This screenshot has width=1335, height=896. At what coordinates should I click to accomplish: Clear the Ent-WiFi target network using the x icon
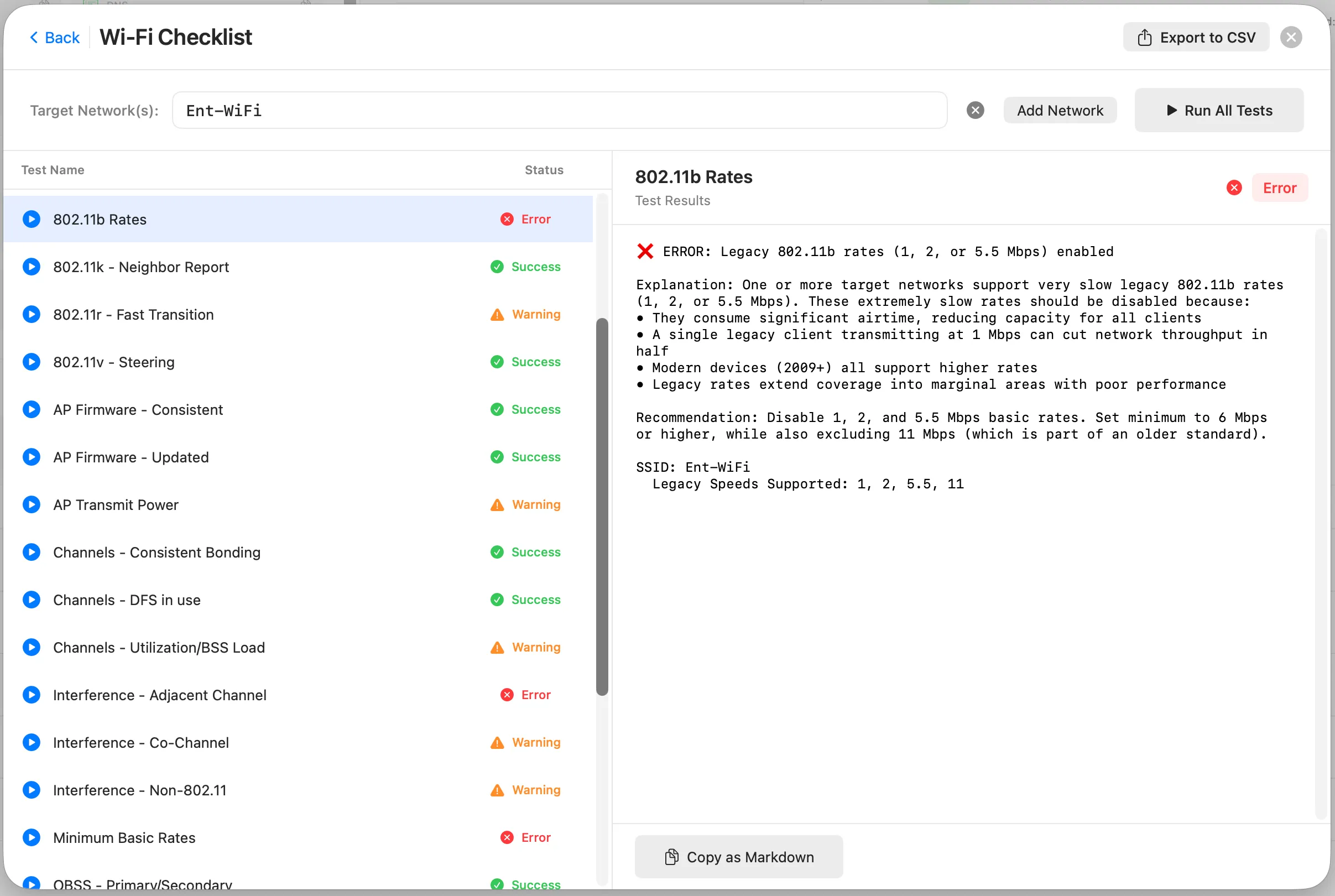[x=974, y=110]
